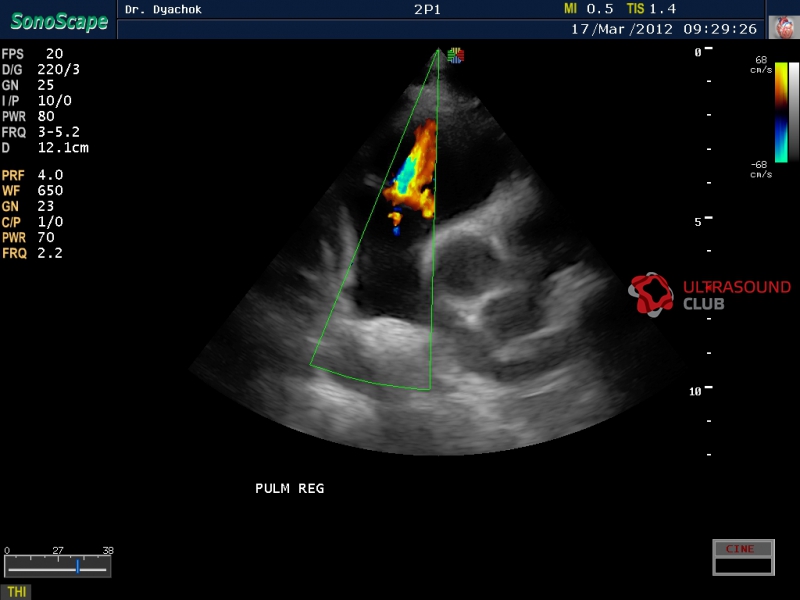Click the MI 0.5 readout
This screenshot has height=600, width=800.
[x=588, y=9]
